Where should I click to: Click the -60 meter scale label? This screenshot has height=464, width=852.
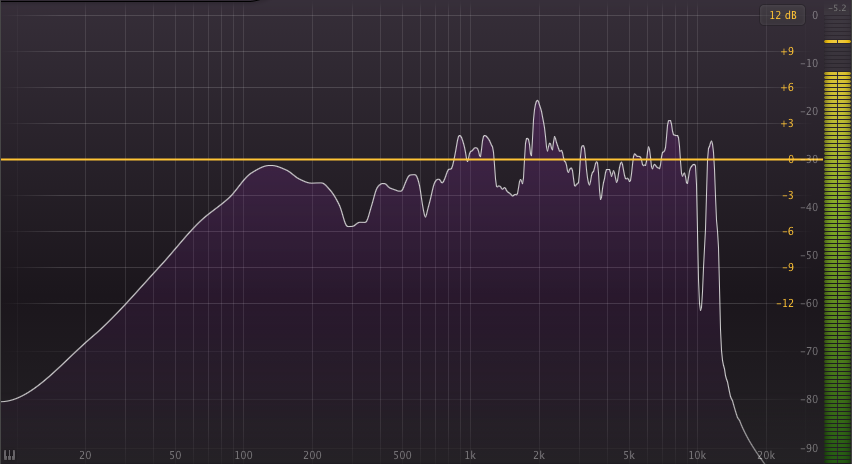click(809, 303)
